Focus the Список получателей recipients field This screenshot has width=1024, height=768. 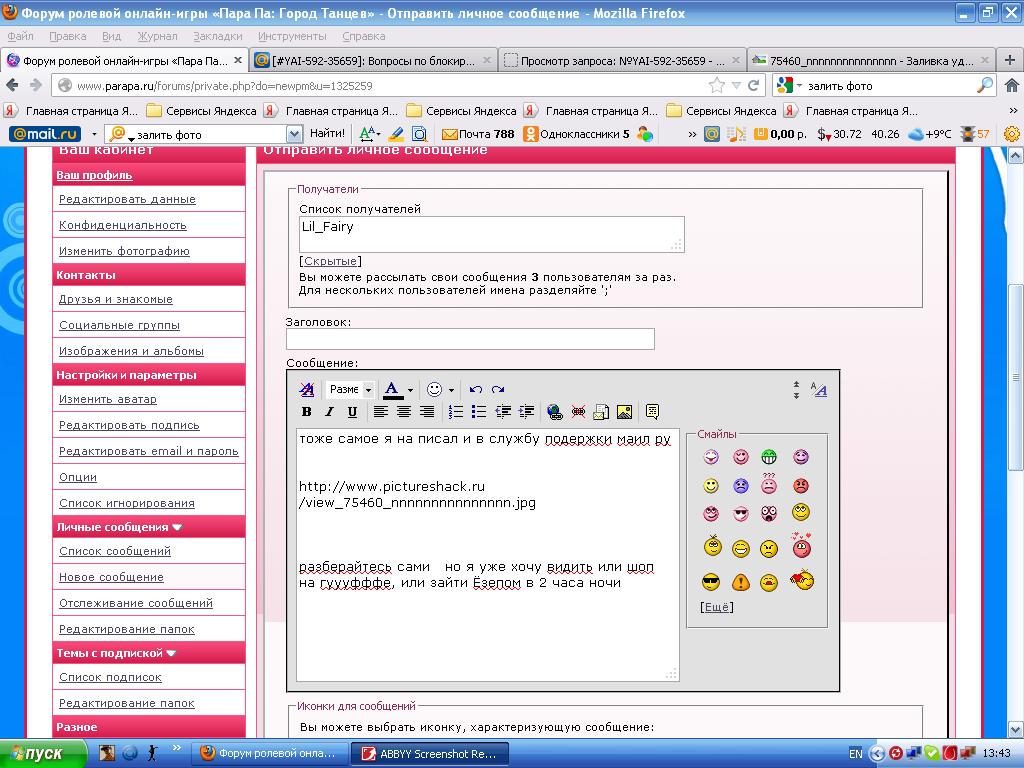pos(491,234)
